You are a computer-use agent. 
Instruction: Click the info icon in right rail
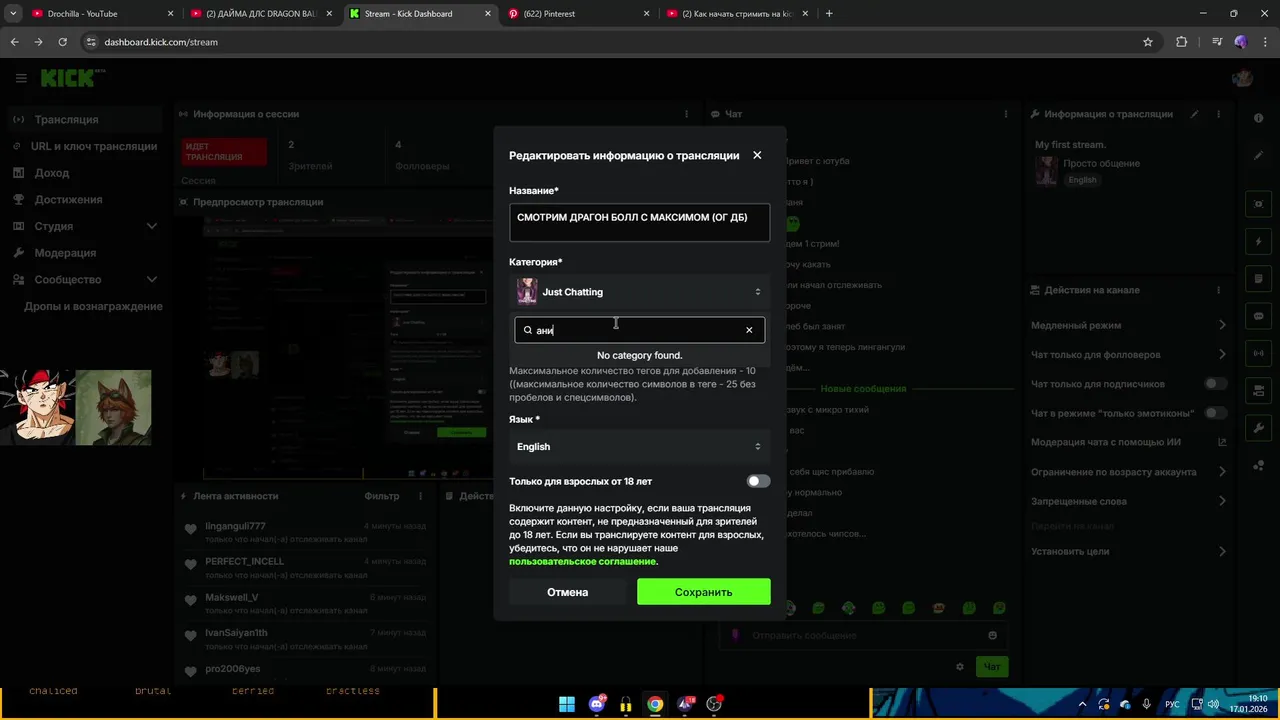click(x=1258, y=118)
